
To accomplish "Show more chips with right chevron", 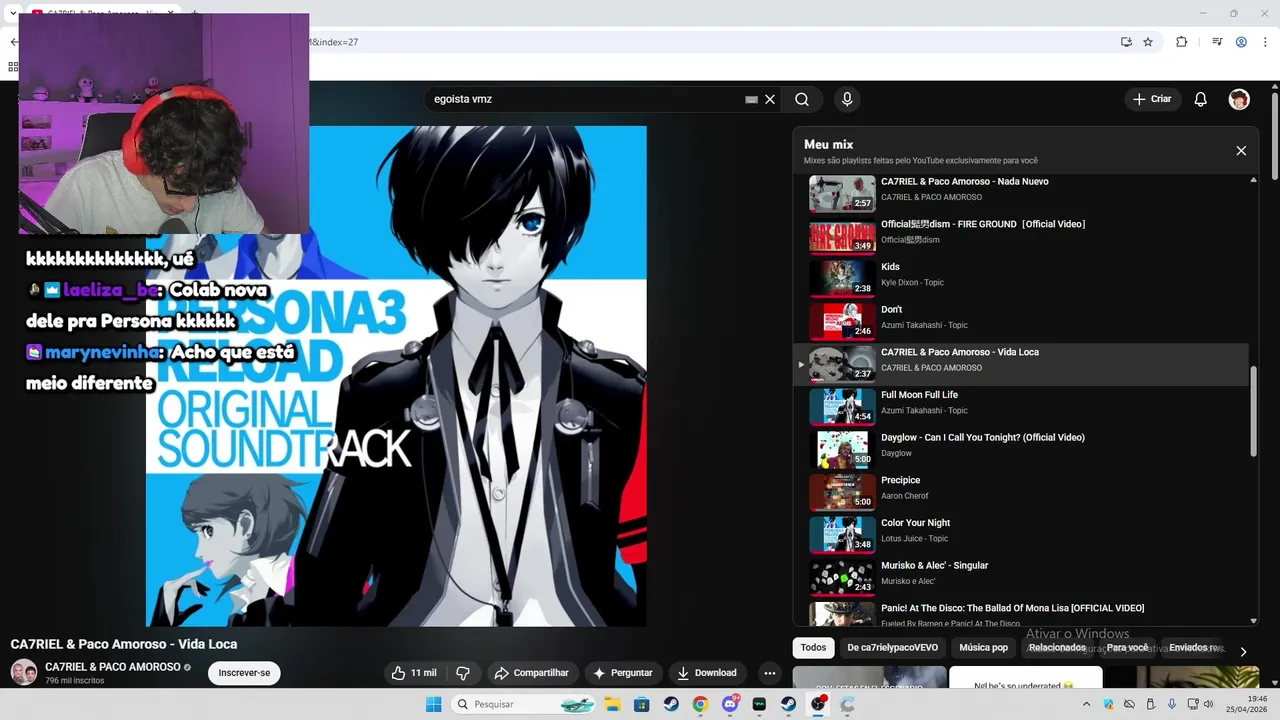I will 1243,651.
